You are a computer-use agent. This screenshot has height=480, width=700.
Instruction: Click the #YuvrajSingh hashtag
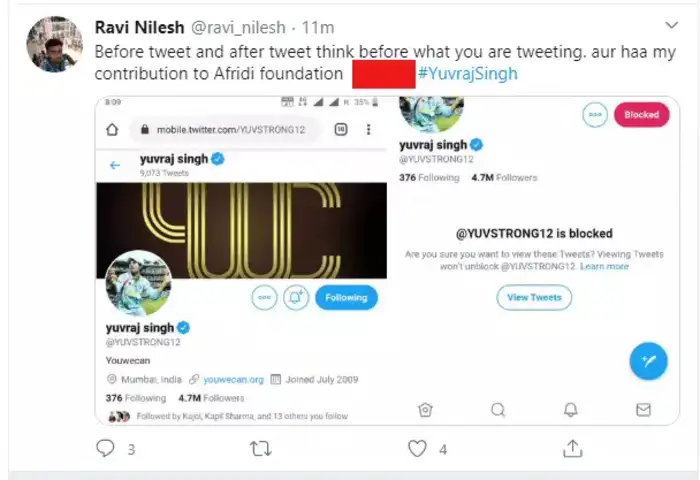467,75
